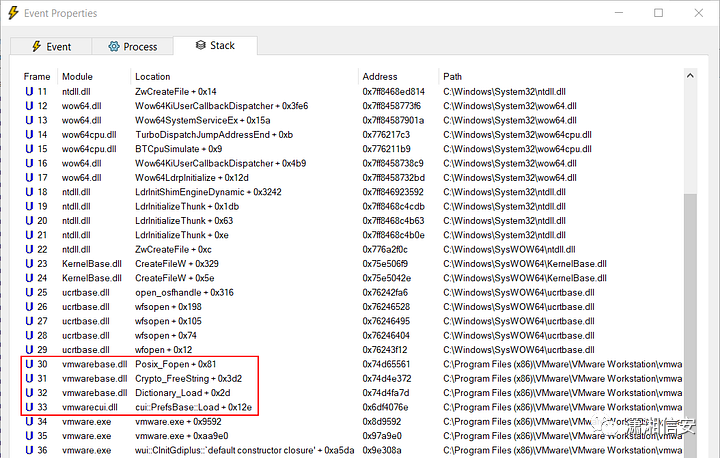Switch to the Process tab
This screenshot has height=458, width=720.
pyautogui.click(x=133, y=46)
